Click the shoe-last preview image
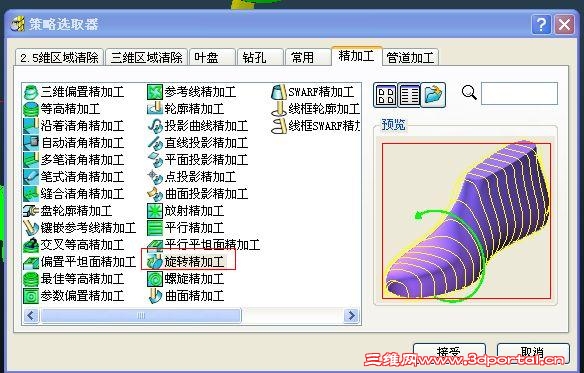Screen dimensions: 584x373 (466, 221)
